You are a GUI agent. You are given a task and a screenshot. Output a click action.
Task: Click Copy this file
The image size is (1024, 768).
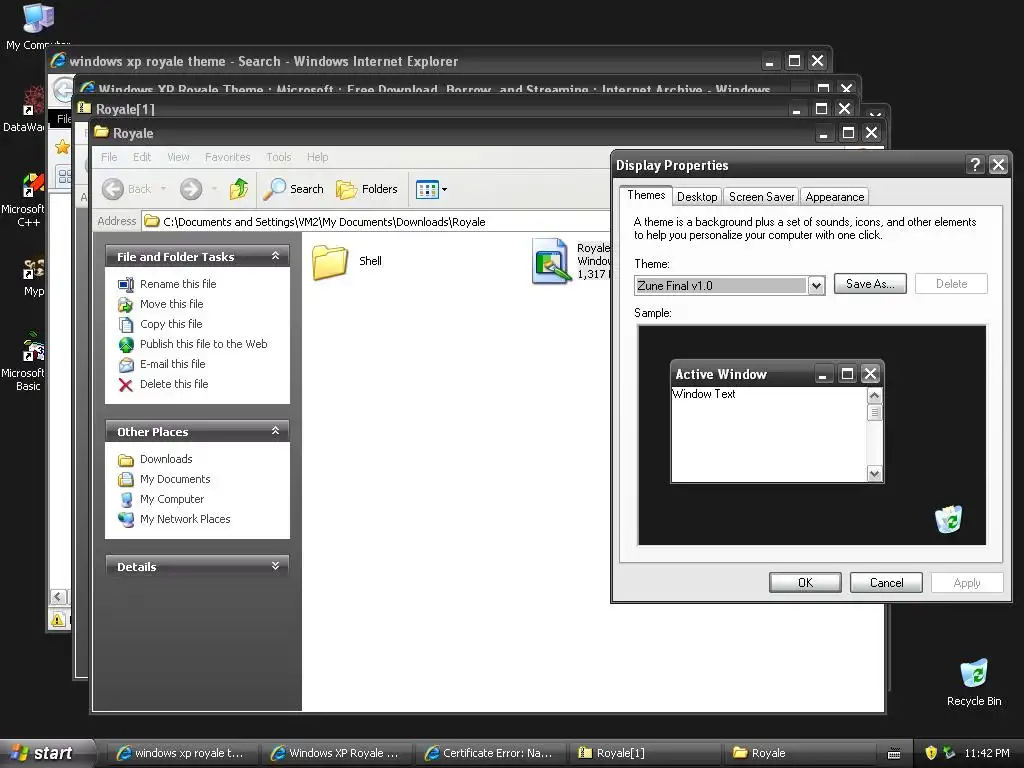pos(171,324)
